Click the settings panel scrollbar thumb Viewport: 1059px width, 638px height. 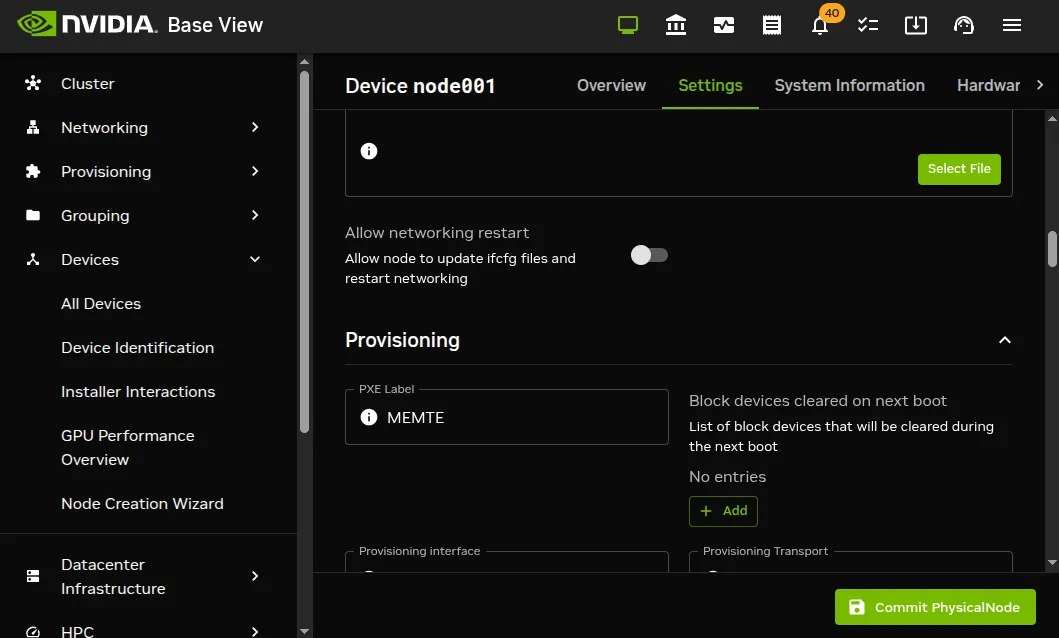click(x=1052, y=249)
